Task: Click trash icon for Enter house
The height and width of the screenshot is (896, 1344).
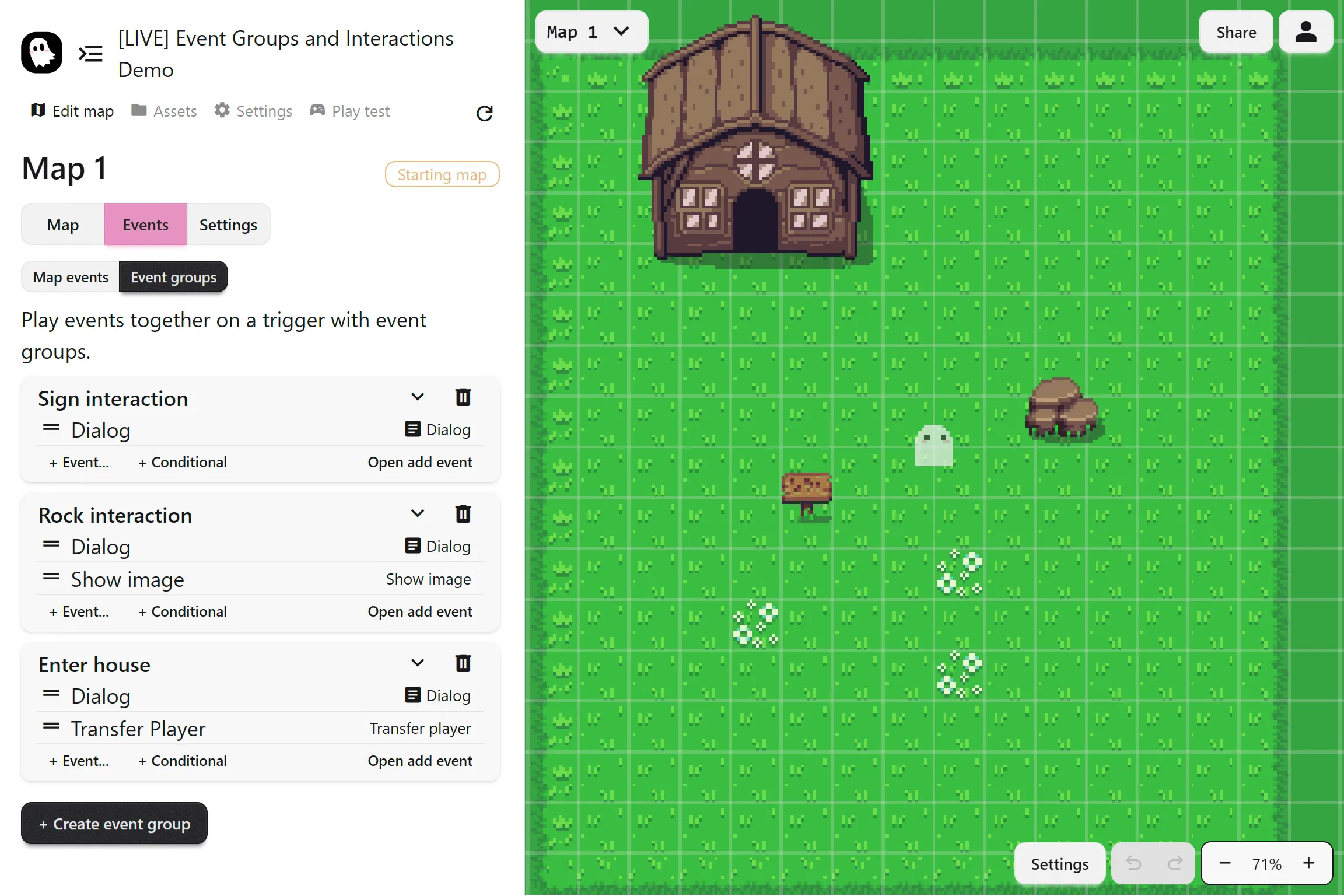Action: (x=463, y=663)
